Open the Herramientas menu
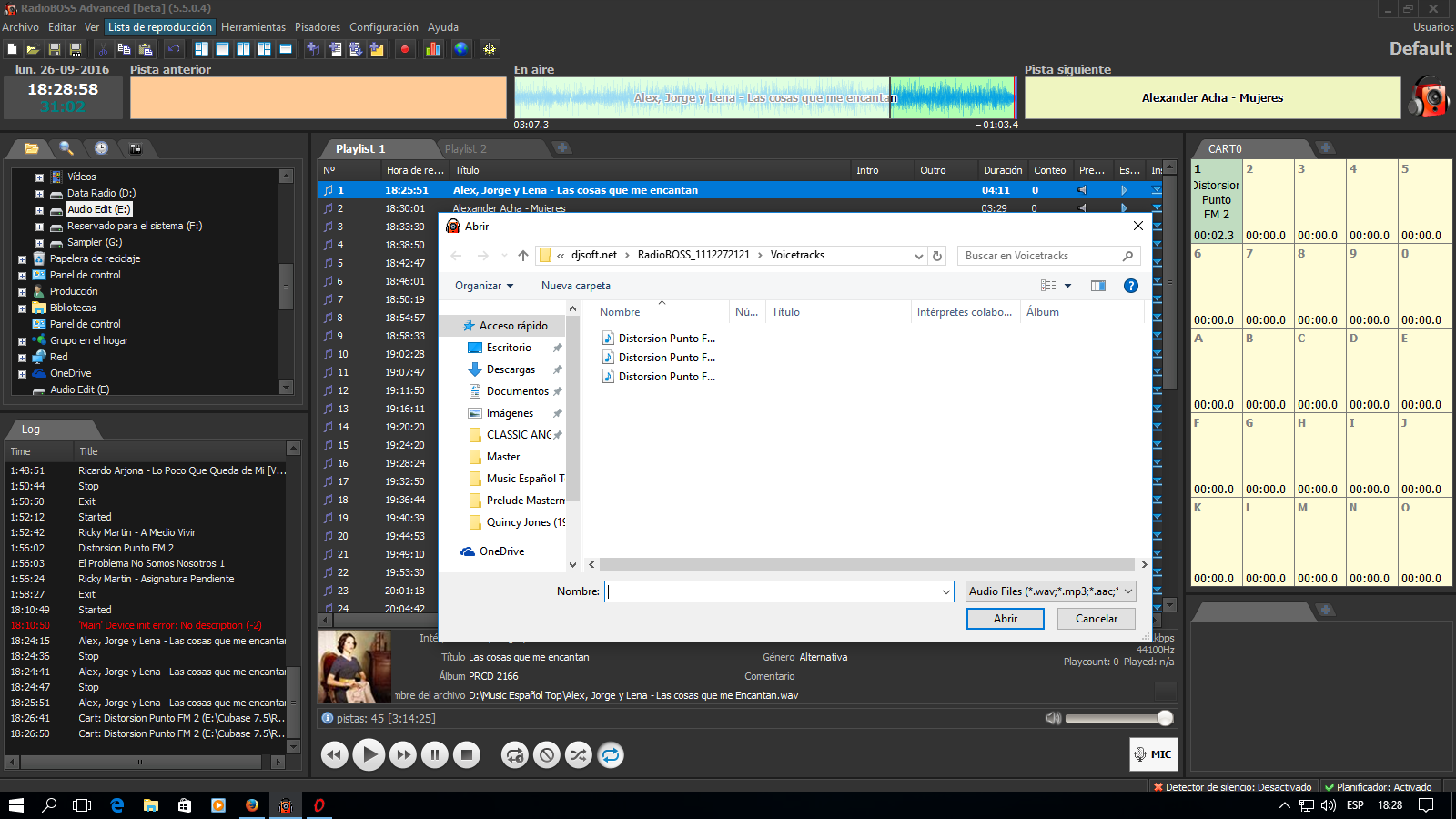The image size is (1456, 819). pos(253,27)
